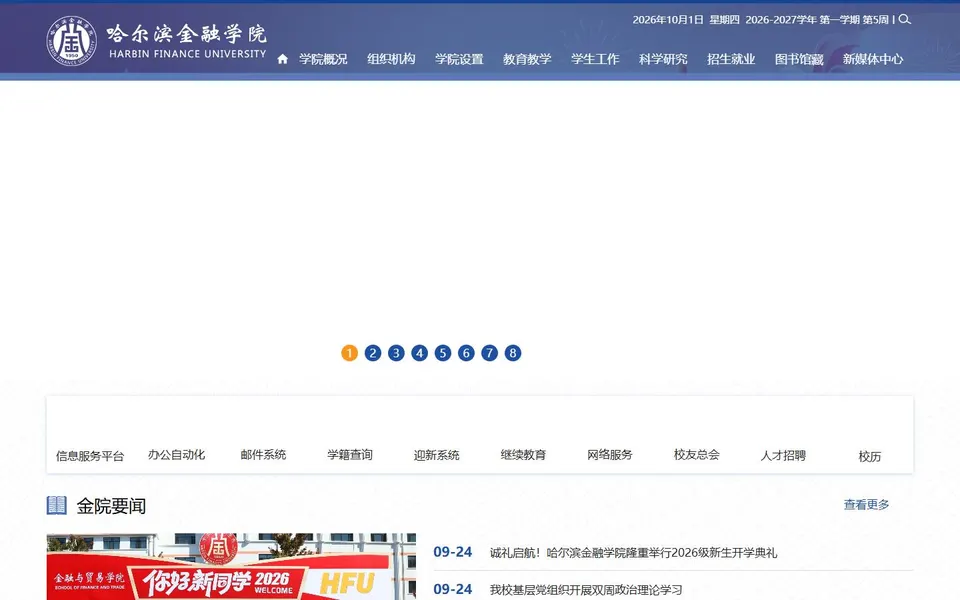Open the 招生就业 menu
960x600 pixels.
pos(731,59)
